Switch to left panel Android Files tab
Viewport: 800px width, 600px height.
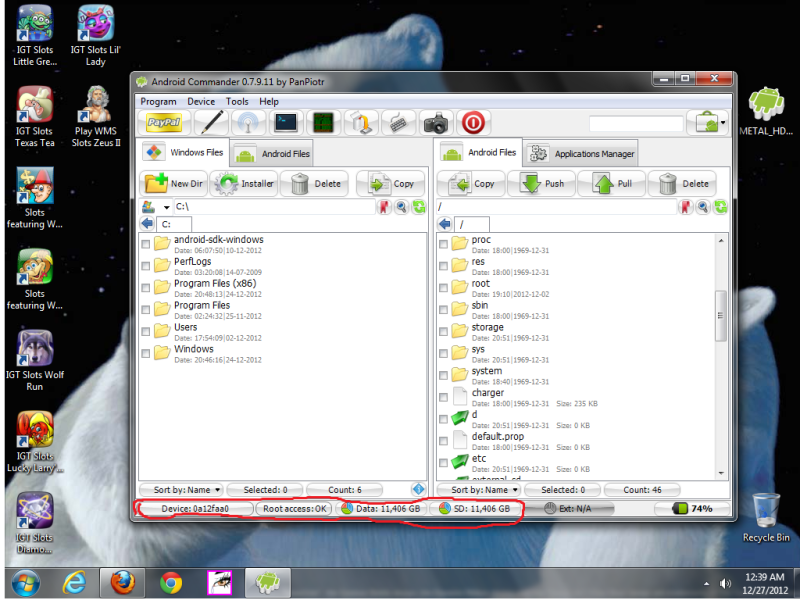272,154
